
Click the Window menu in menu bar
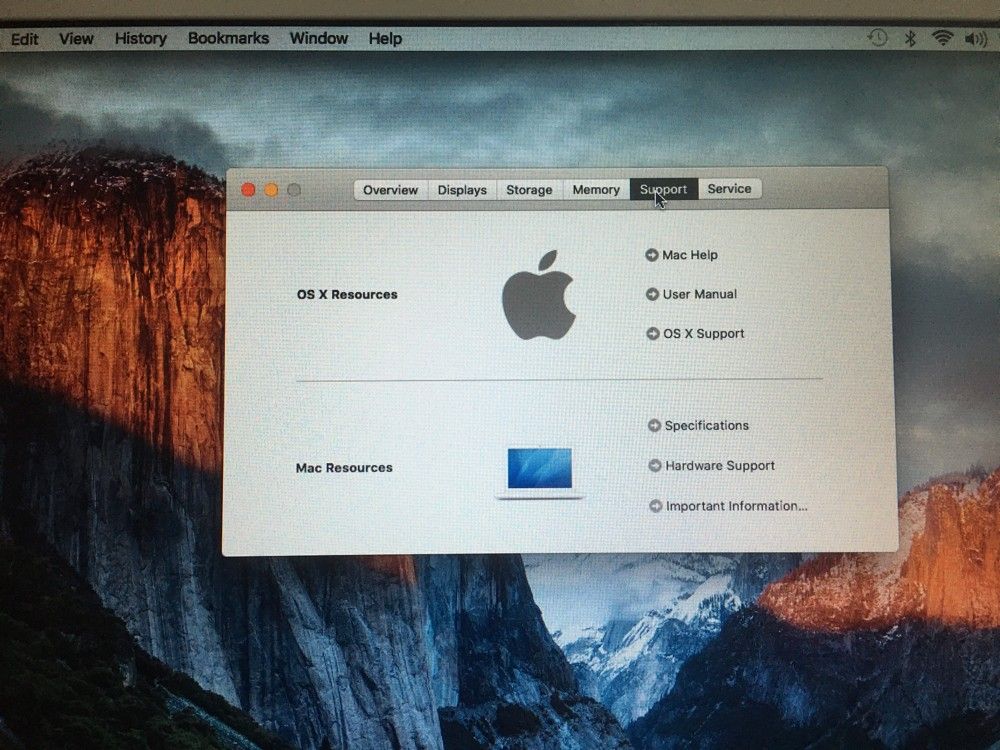tap(318, 38)
